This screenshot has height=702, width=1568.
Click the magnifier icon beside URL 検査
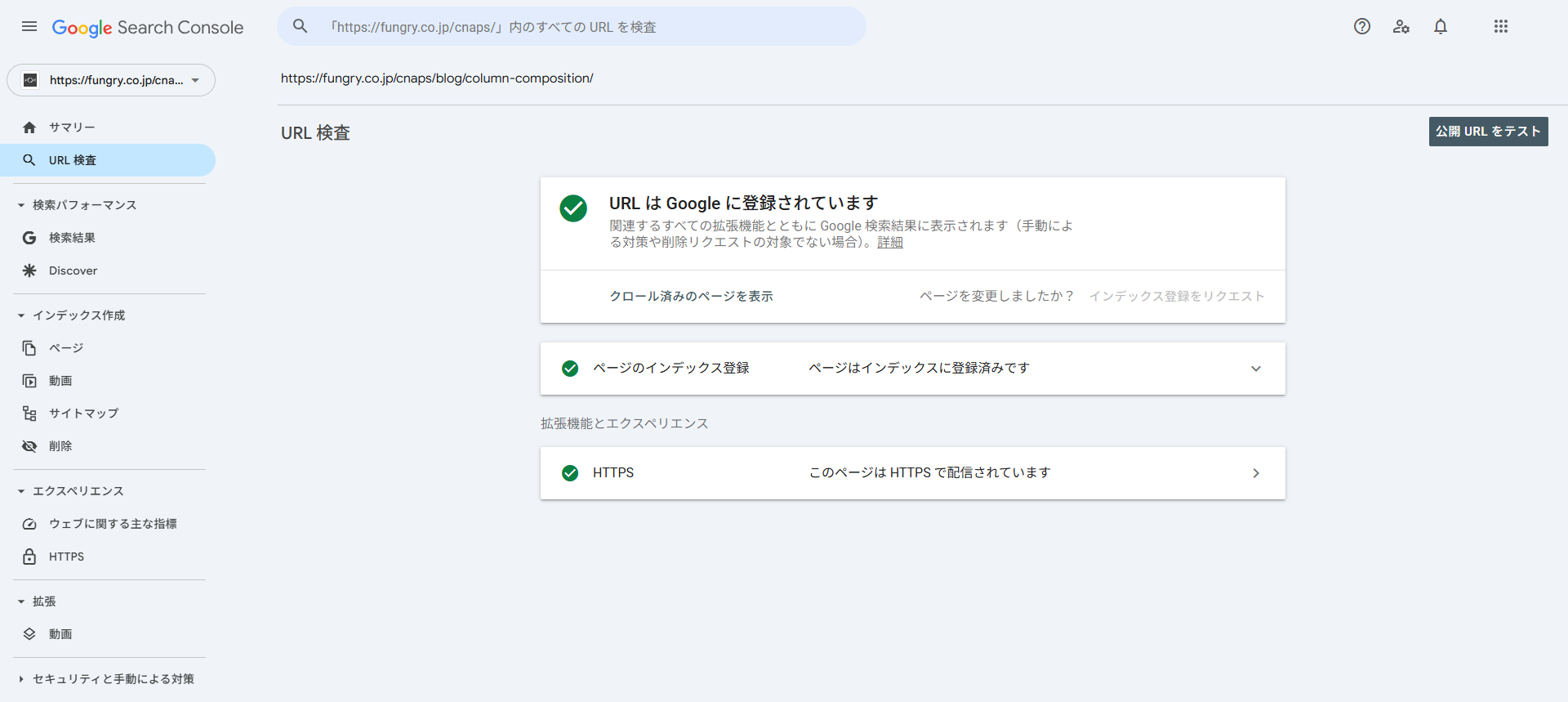[x=29, y=160]
